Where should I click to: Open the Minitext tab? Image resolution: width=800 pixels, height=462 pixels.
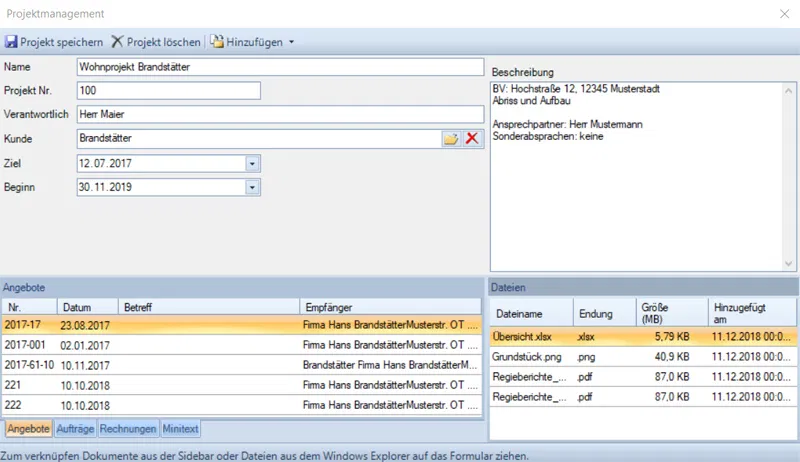(x=181, y=429)
